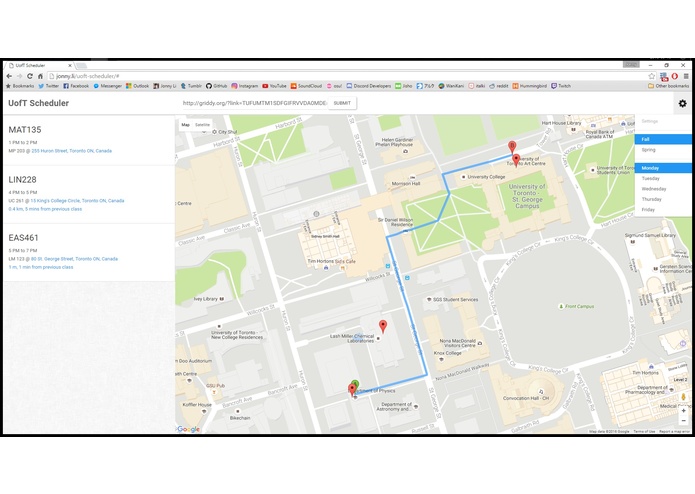The height and width of the screenshot is (494, 695).
Task: Click the browser address bar
Action: pyautogui.click(x=346, y=76)
